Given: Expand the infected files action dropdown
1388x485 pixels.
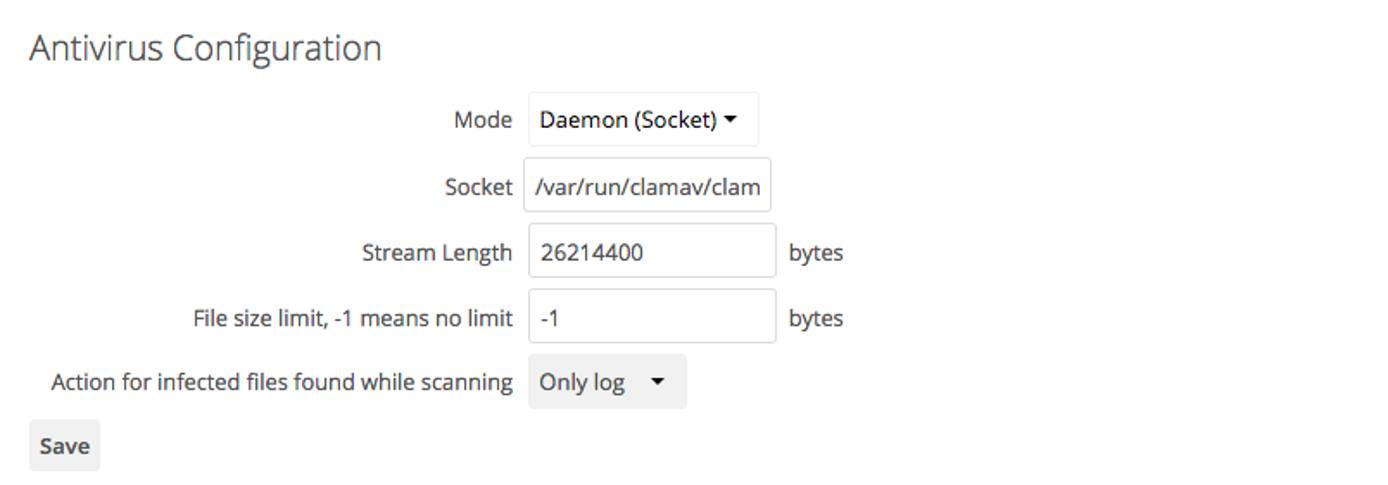Looking at the screenshot, I should pyautogui.click(x=607, y=381).
